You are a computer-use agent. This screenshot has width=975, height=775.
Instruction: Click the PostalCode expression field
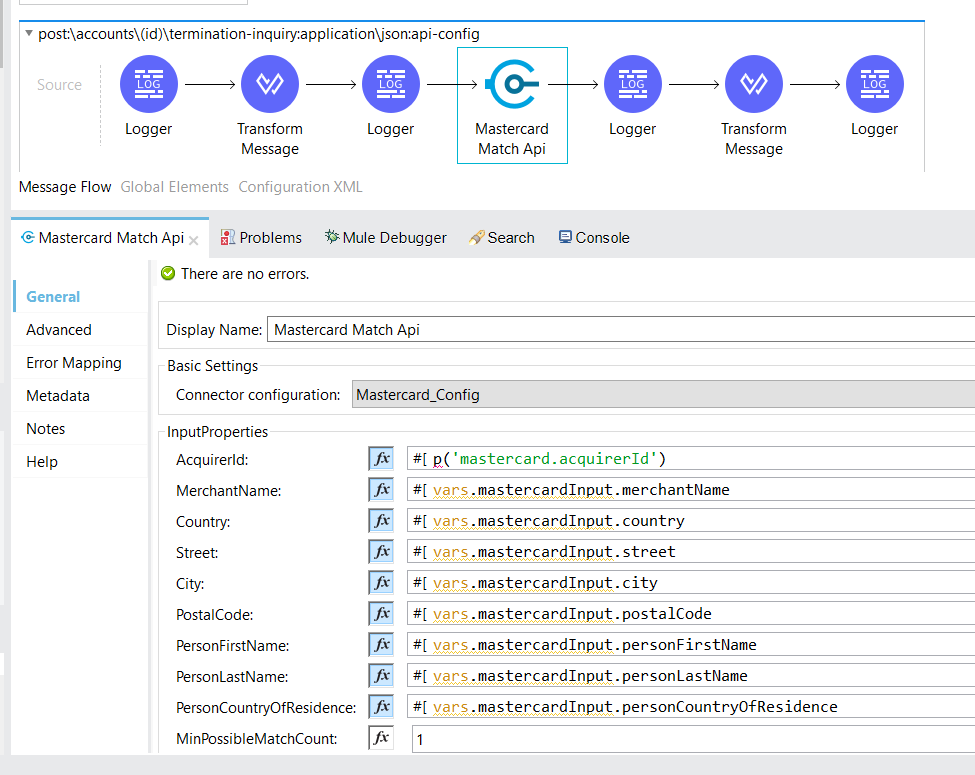click(x=690, y=614)
